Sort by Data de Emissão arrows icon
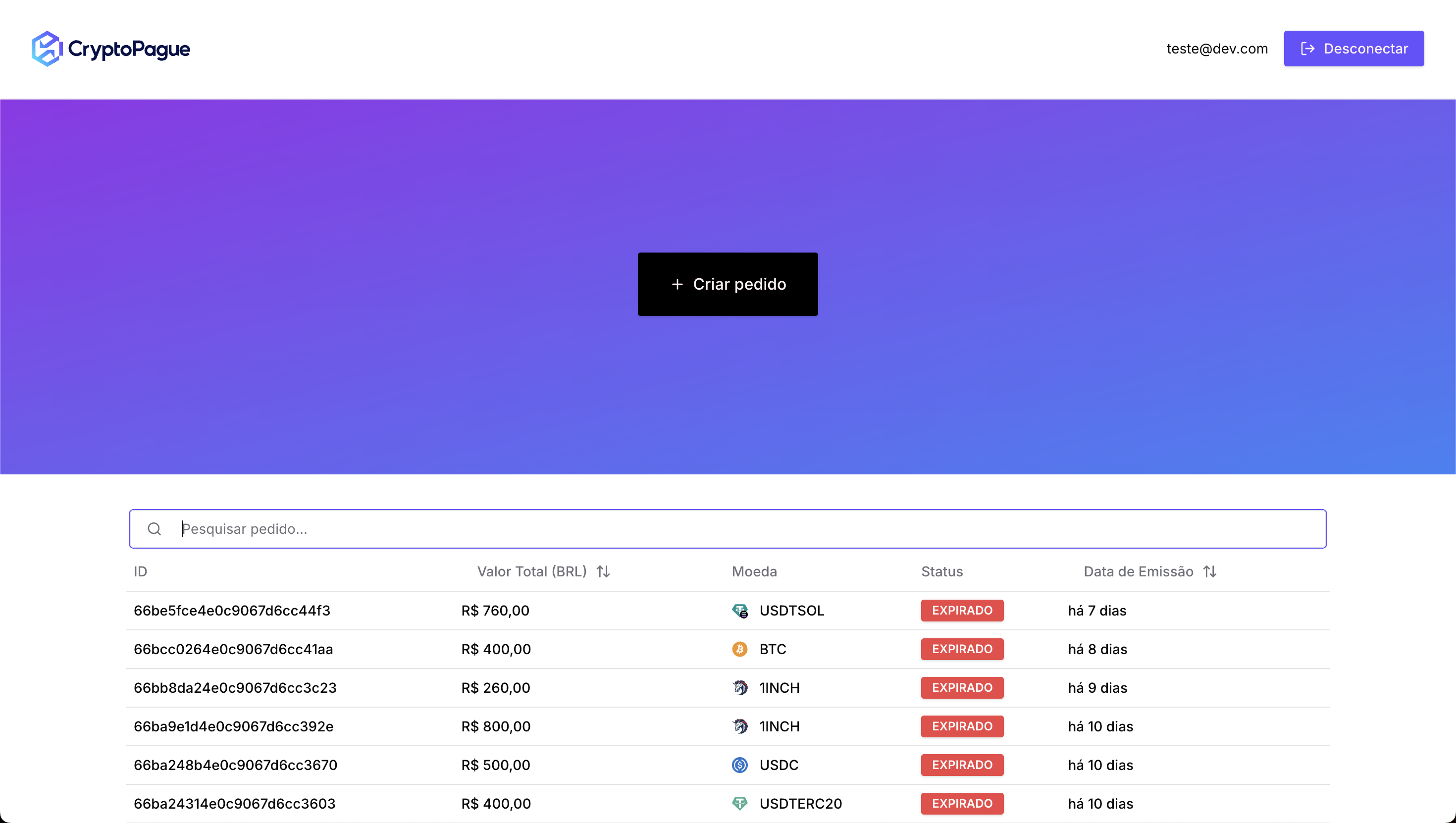The image size is (1456, 823). pos(1209,571)
